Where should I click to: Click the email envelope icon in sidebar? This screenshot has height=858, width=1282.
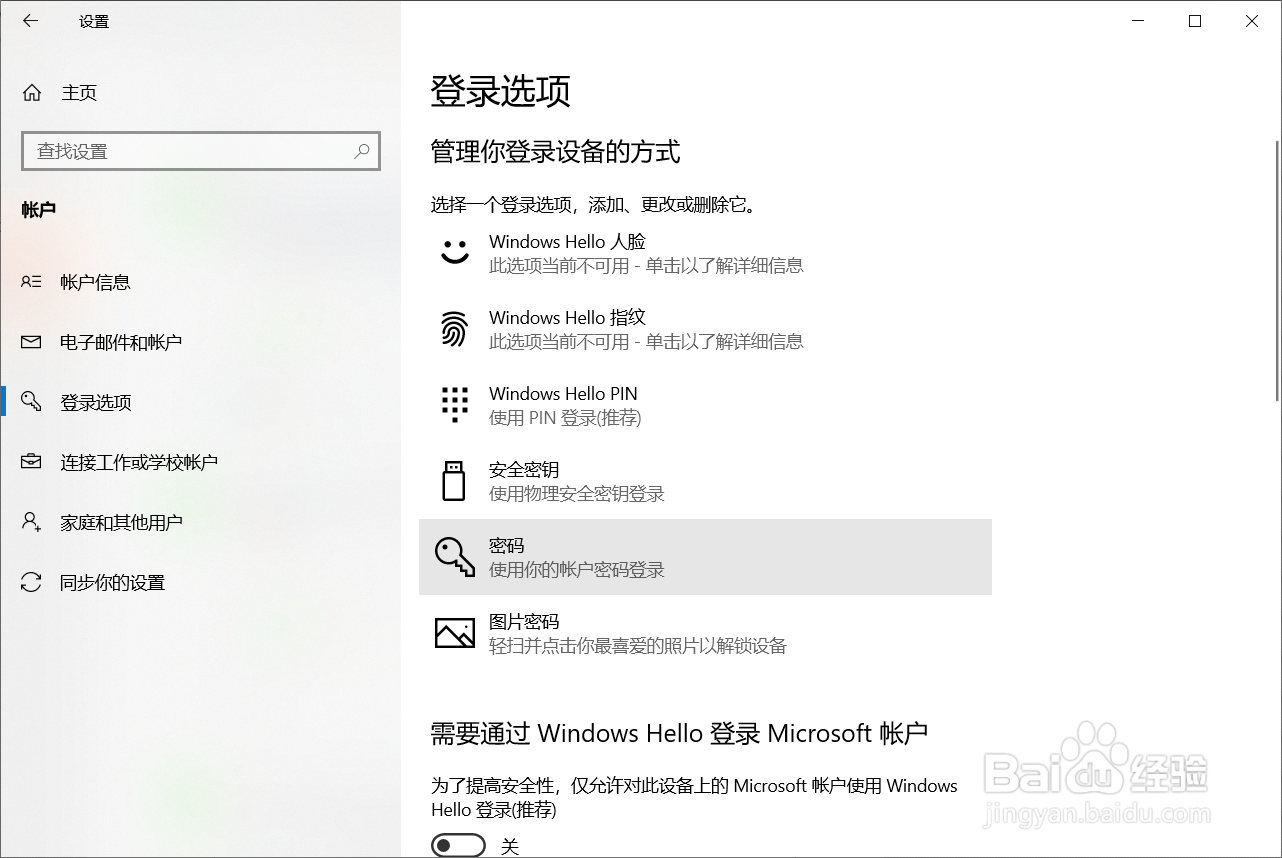point(31,342)
